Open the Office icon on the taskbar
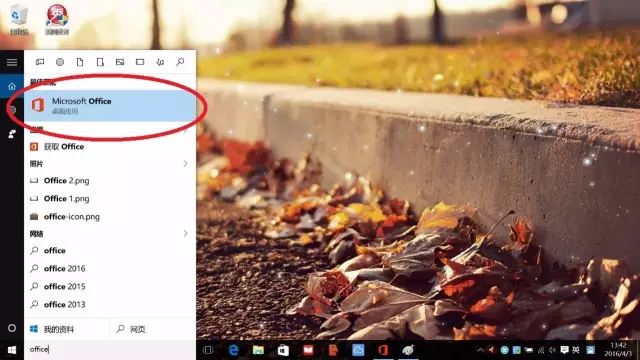Viewport: 640px width, 360px height. click(382, 350)
